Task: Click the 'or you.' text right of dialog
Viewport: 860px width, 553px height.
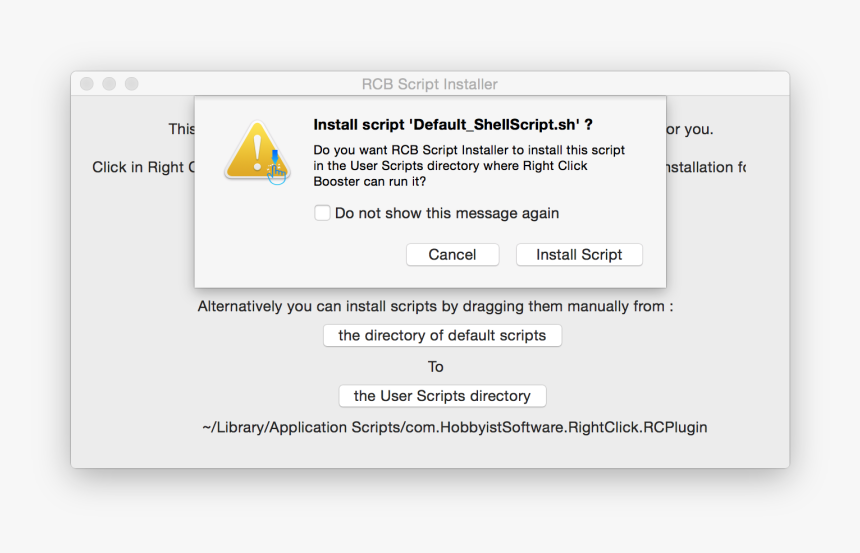Action: 689,129
